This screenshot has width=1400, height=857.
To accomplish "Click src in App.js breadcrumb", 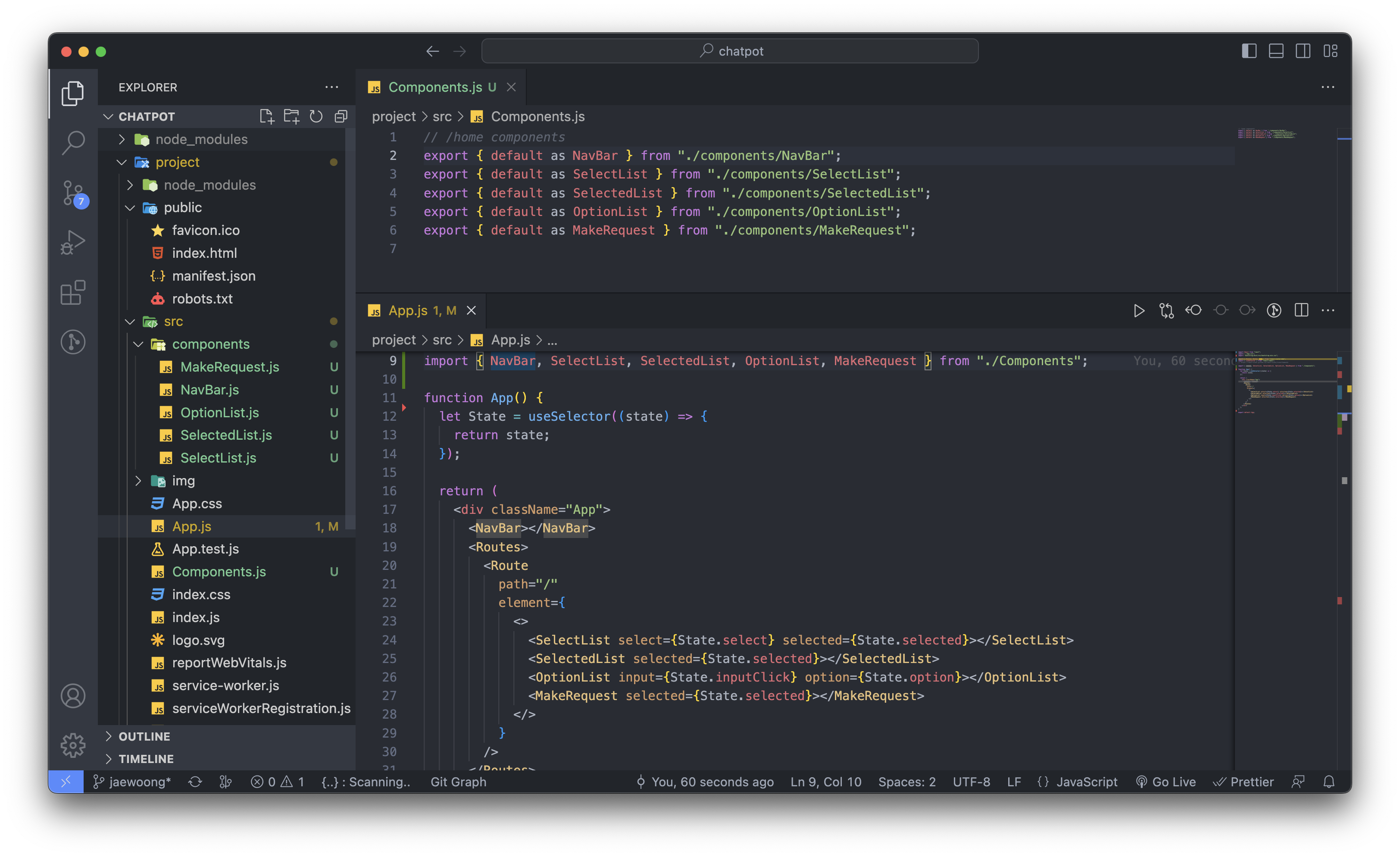I will (x=442, y=340).
